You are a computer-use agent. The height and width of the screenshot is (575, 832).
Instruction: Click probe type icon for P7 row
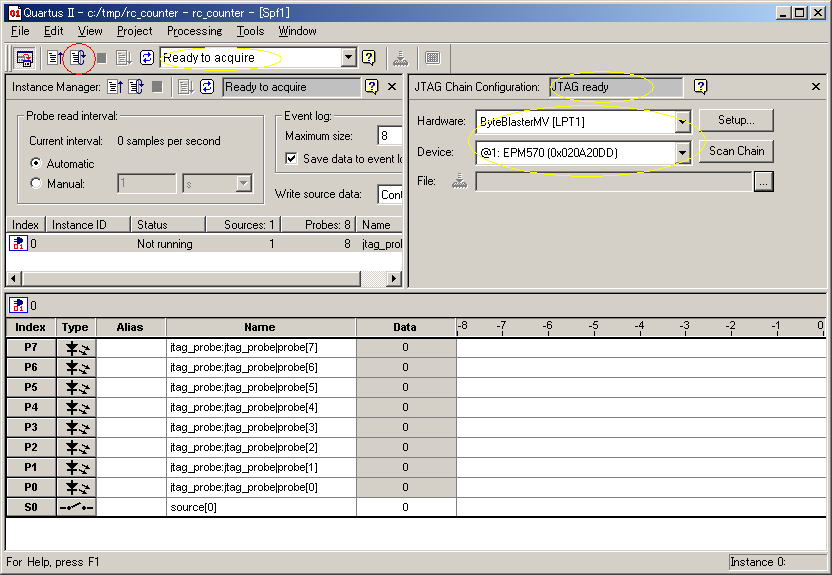point(76,348)
